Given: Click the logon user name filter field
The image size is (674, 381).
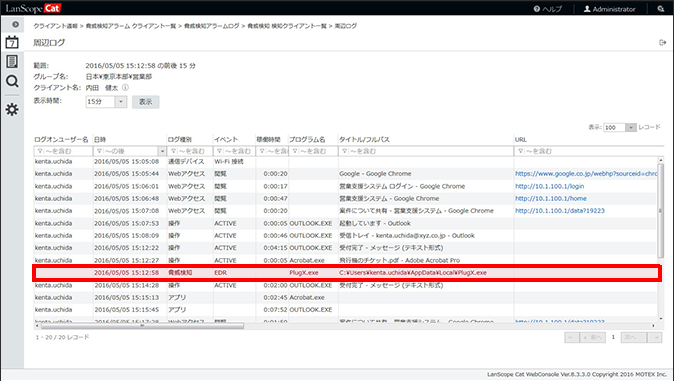Looking at the screenshot, I should (63, 151).
